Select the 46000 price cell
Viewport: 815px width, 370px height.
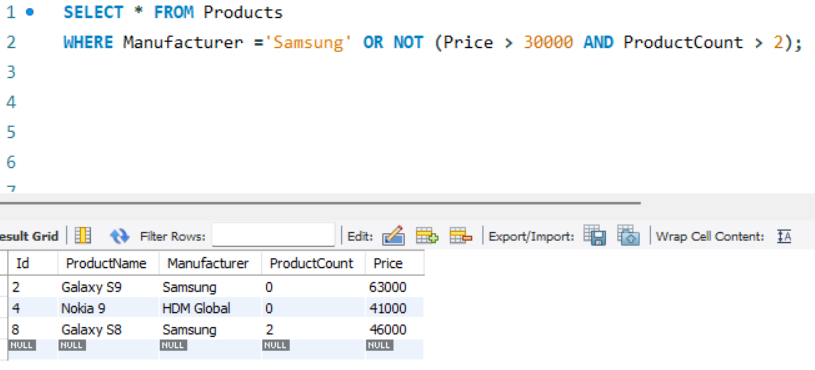pyautogui.click(x=395, y=329)
